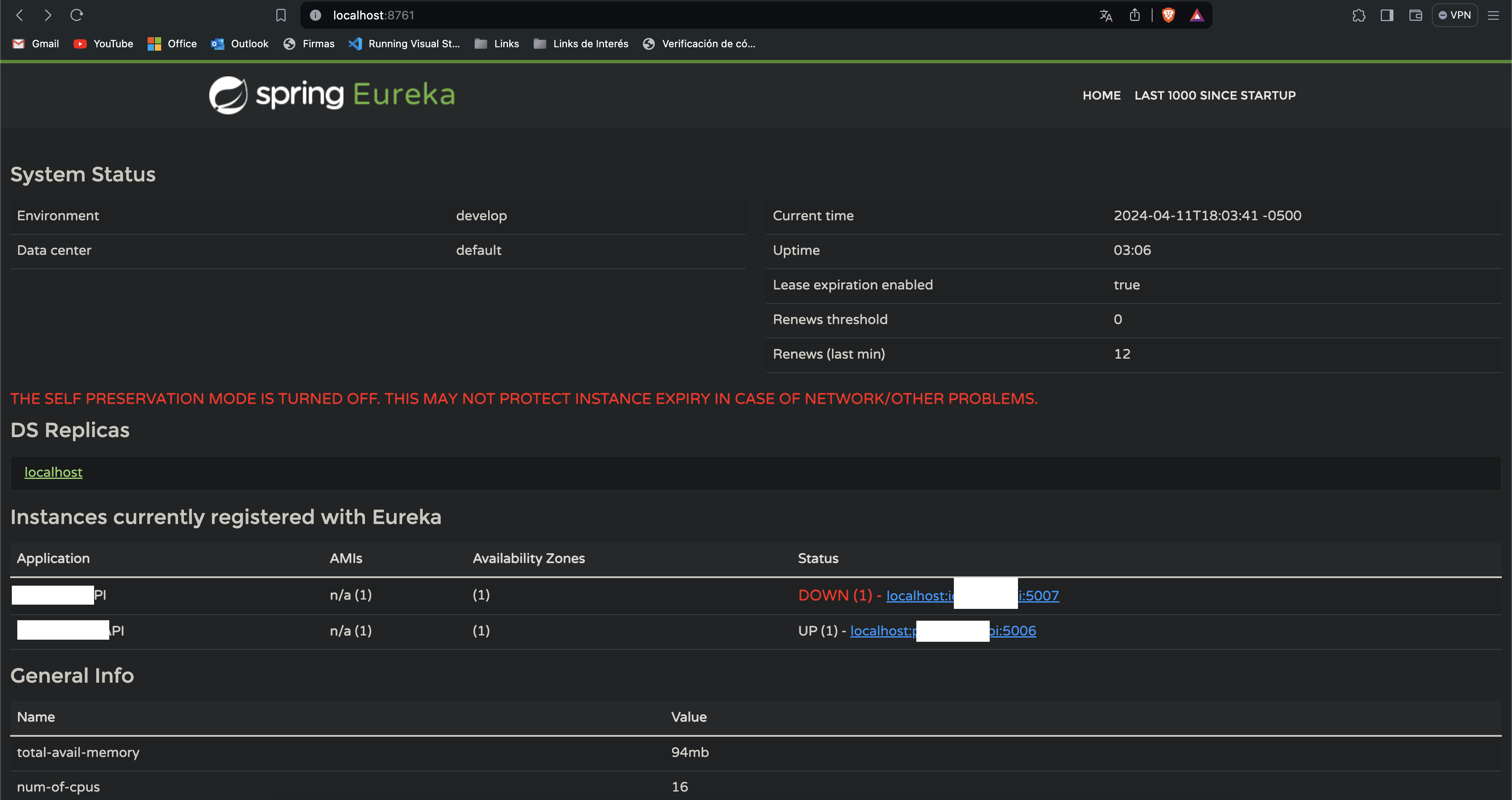Click the Status column header
Viewport: 1512px width, 800px height.
point(818,558)
